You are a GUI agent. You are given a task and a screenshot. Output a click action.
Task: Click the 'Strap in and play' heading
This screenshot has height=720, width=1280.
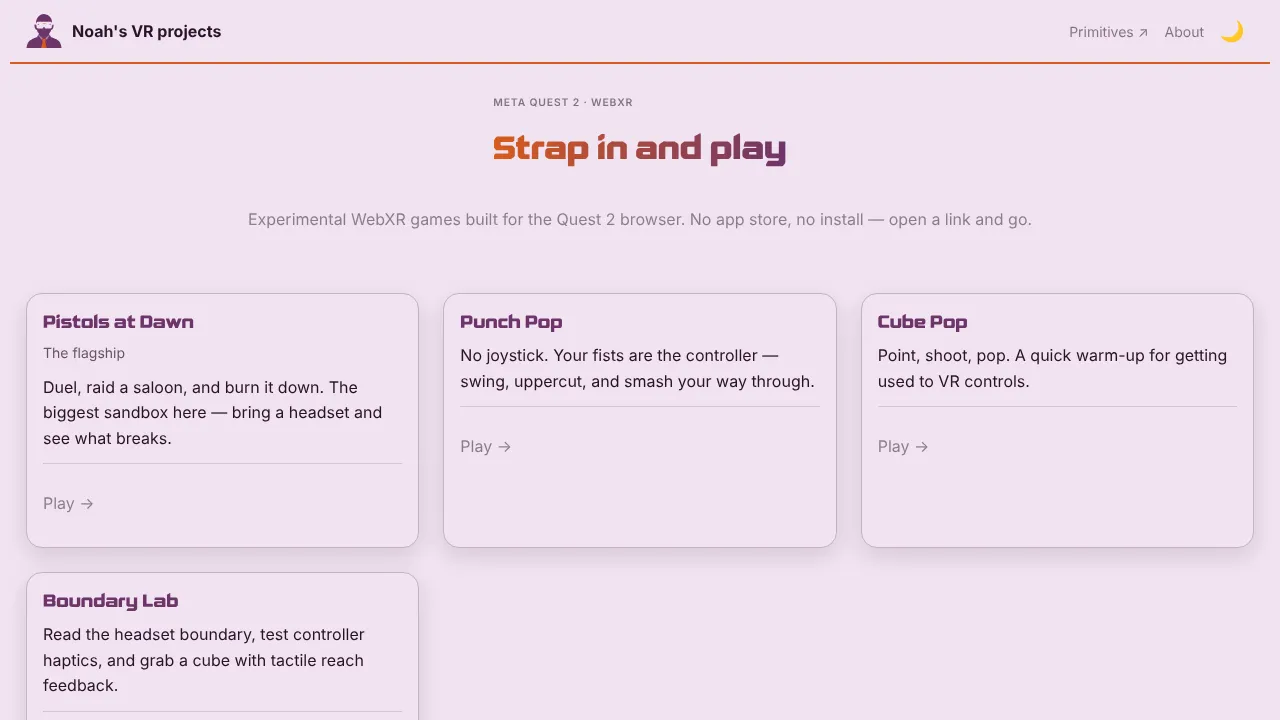pos(640,148)
